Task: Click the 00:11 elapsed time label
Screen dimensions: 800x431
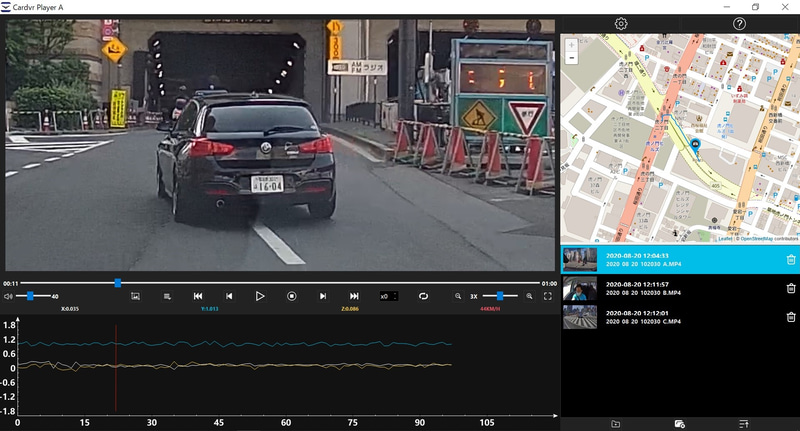Action: tap(10, 284)
